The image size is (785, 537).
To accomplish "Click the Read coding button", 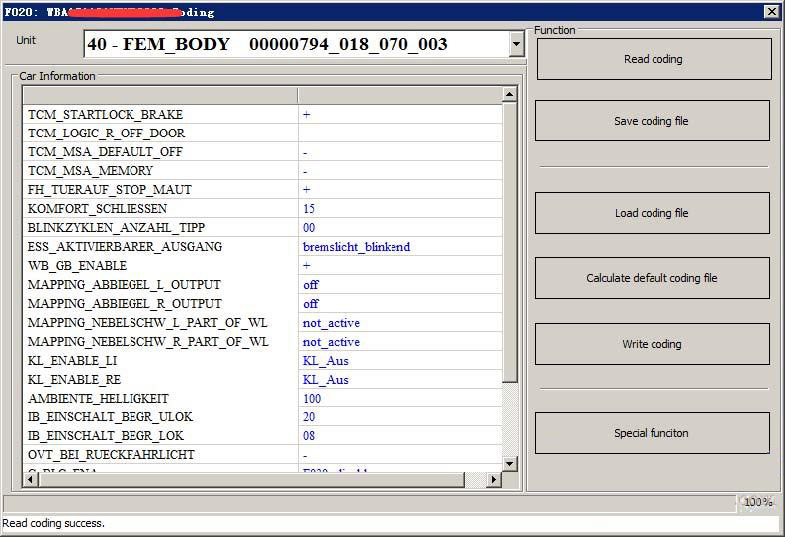I will coord(653,59).
